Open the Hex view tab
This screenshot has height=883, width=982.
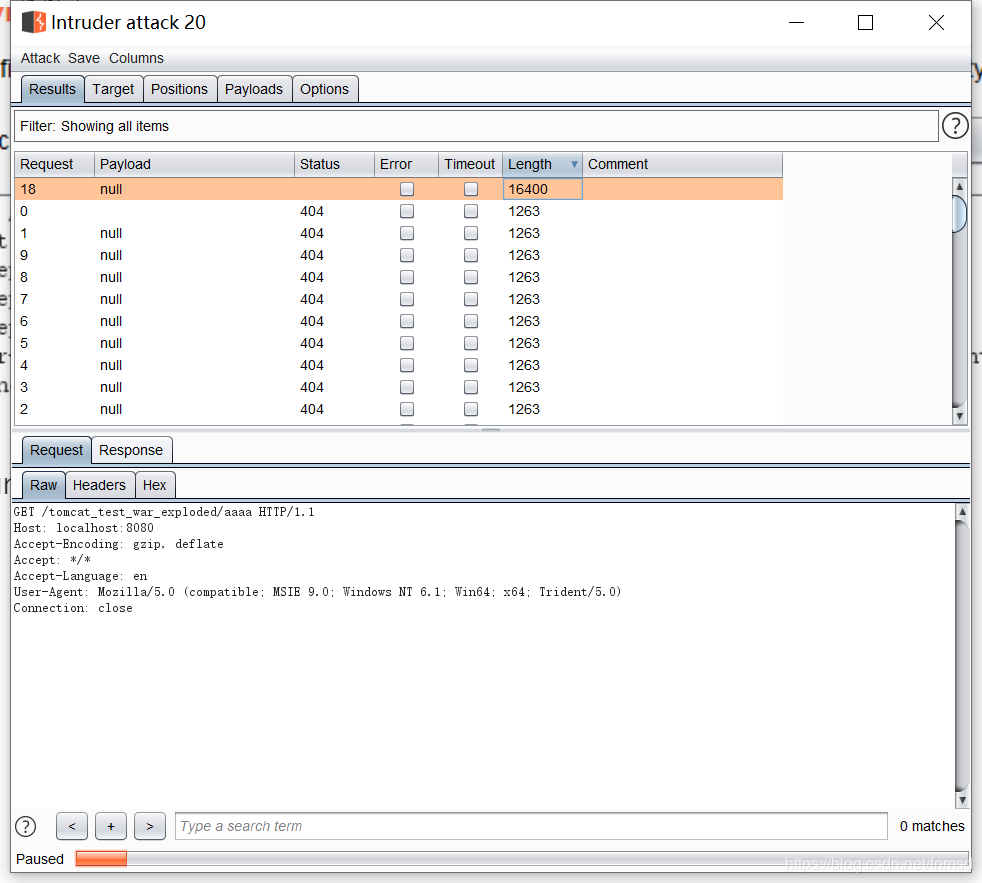coord(155,485)
